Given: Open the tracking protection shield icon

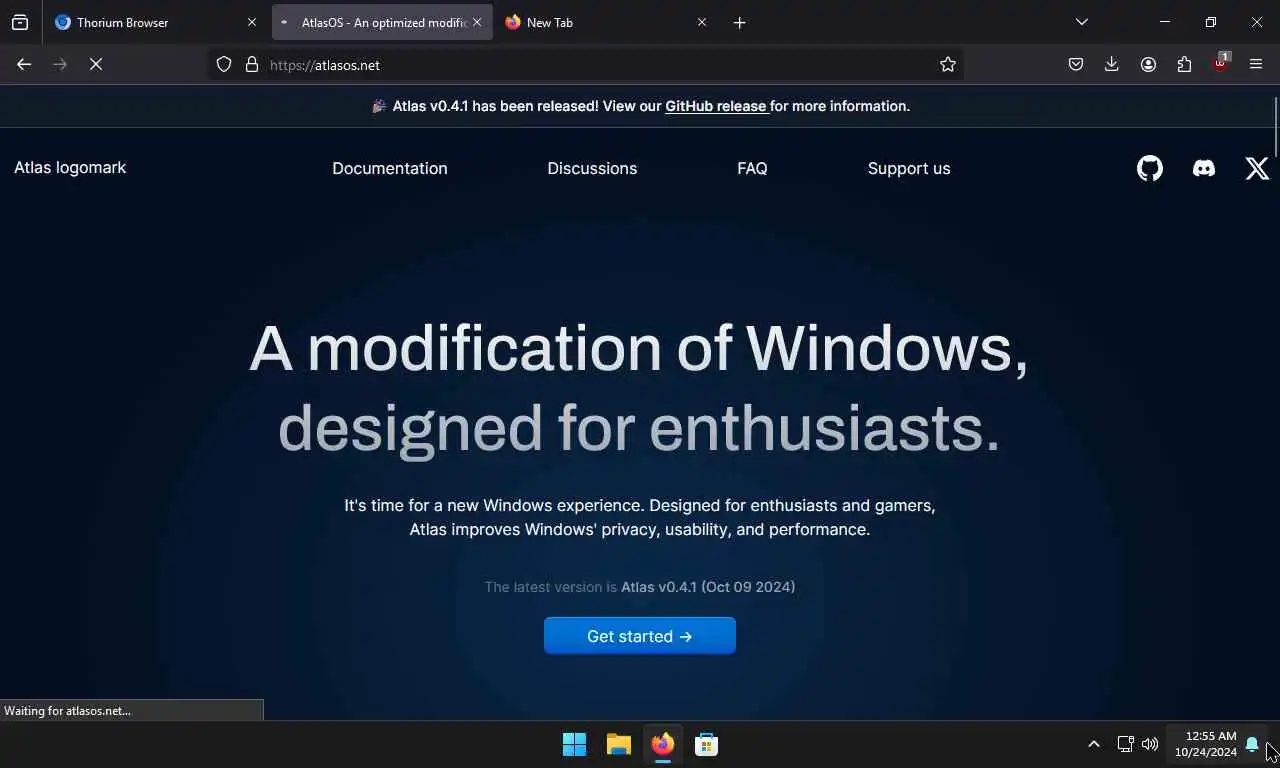Looking at the screenshot, I should pyautogui.click(x=224, y=64).
